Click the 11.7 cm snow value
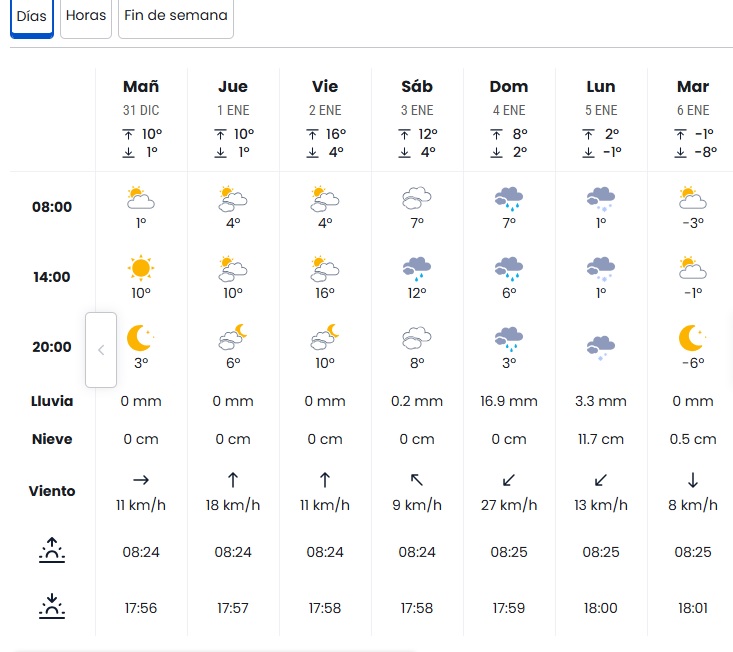 [x=601, y=439]
